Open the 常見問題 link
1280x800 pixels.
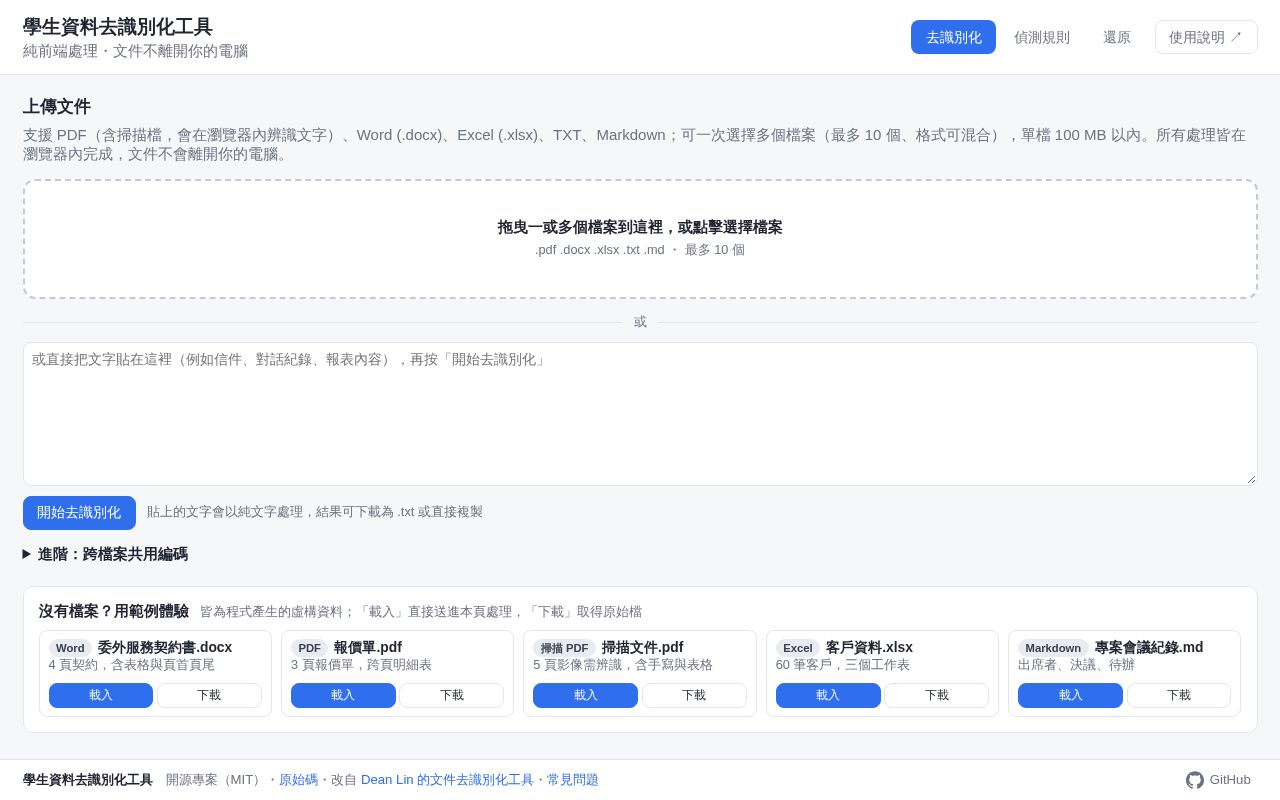[573, 780]
